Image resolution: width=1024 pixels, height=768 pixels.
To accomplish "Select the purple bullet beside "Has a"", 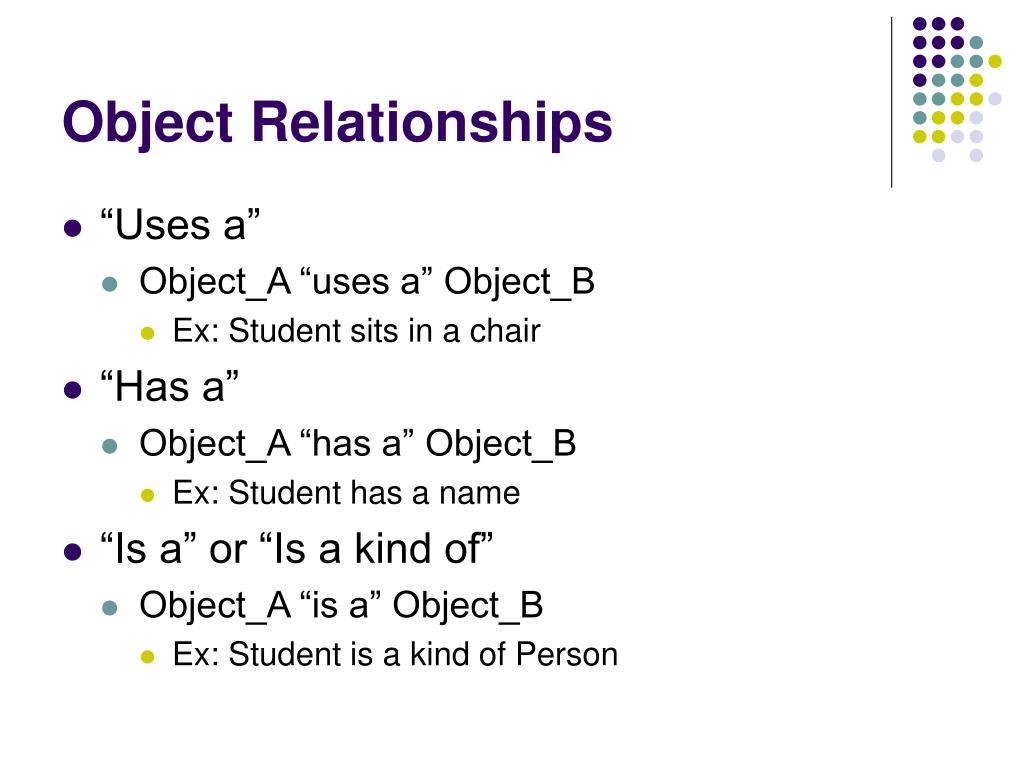I will click(x=72, y=391).
